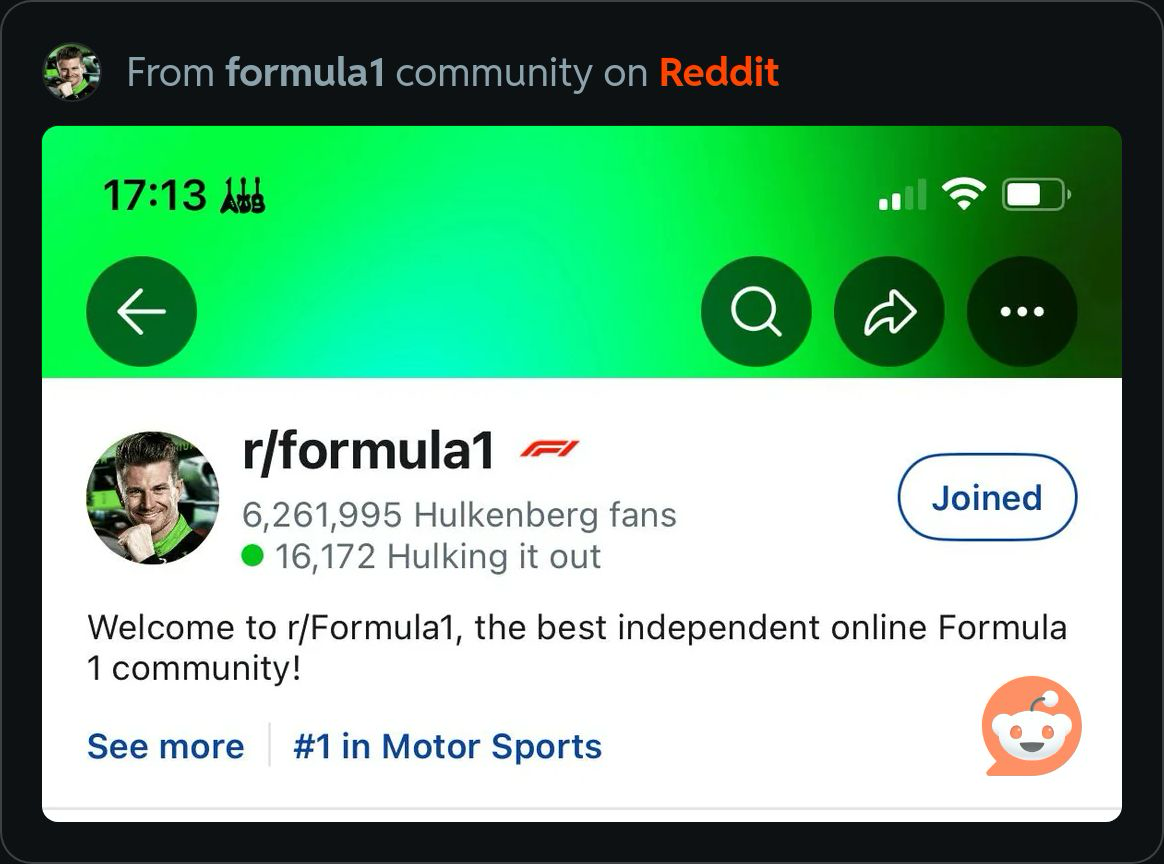Image resolution: width=1164 pixels, height=864 pixels.
Task: Open the r/formula1 community avatar
Action: 153,498
